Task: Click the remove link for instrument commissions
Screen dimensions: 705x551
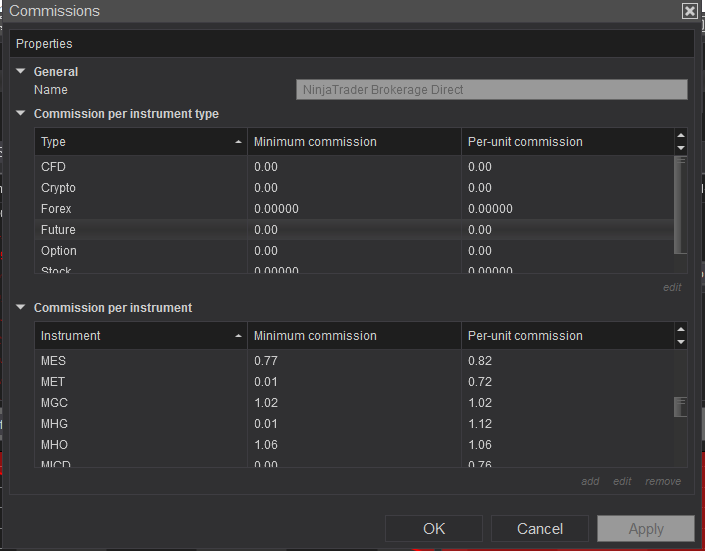Action: (663, 482)
